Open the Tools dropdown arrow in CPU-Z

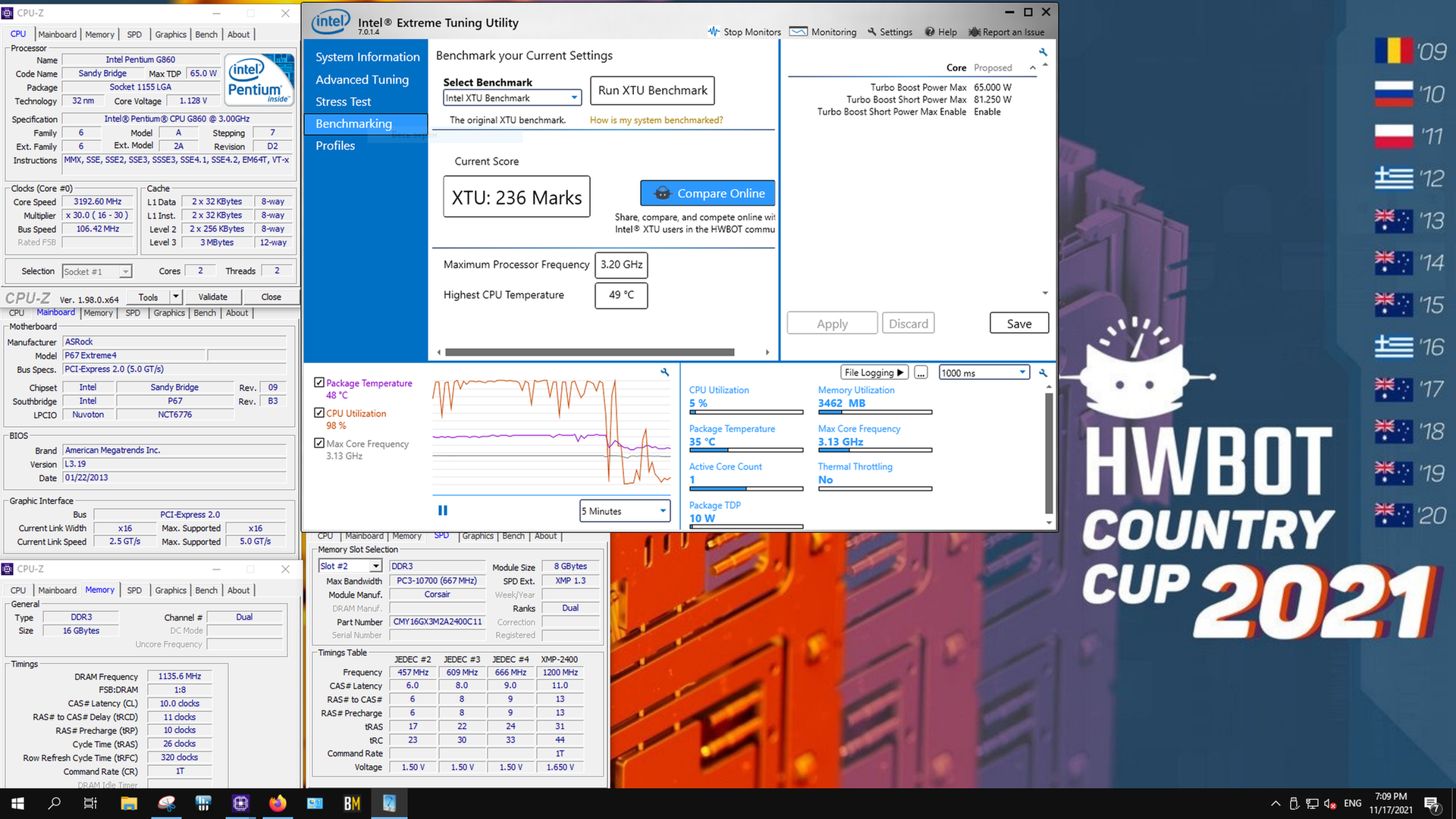(176, 297)
